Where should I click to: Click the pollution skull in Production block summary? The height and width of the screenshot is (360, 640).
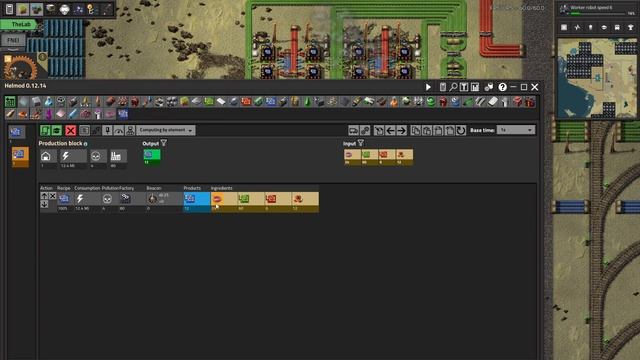96,156
